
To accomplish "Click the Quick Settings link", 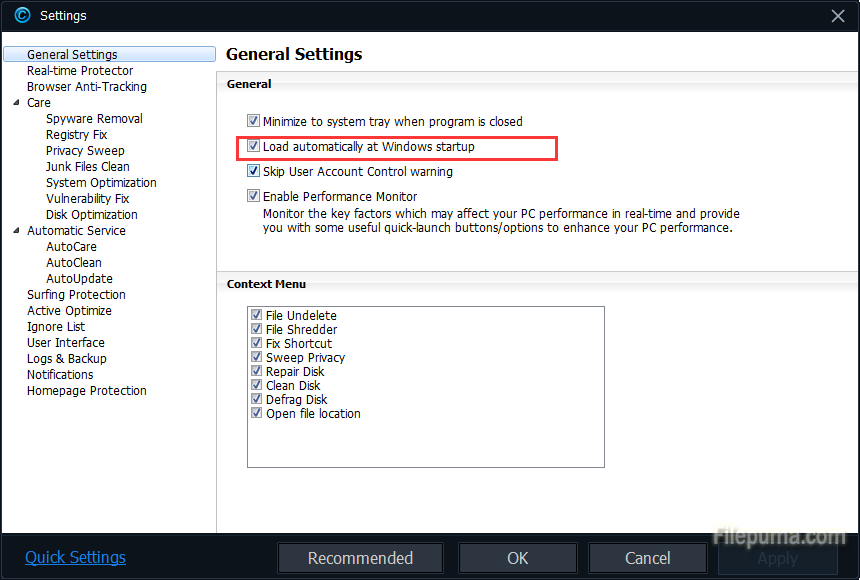I will tap(76, 558).
